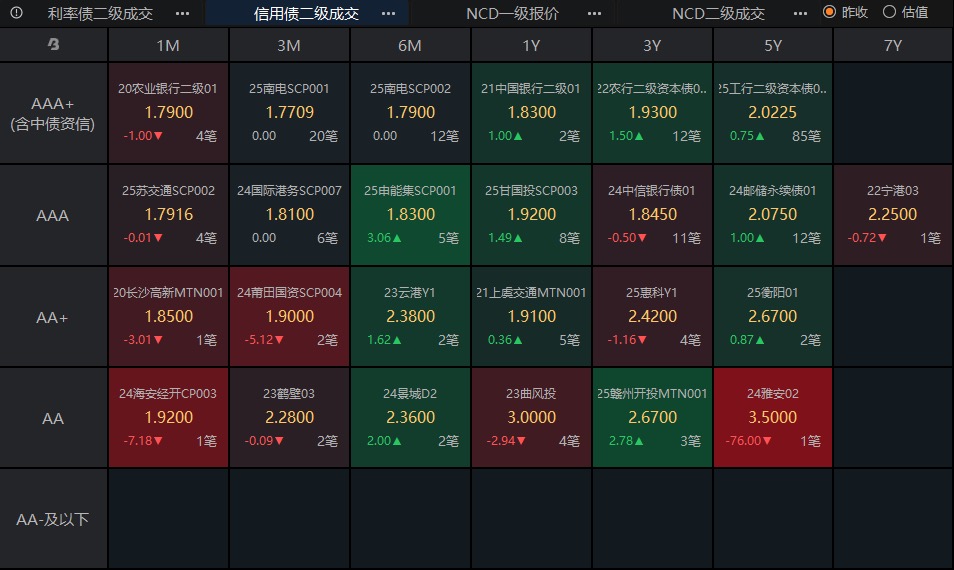Click 23曲风投 in the AA row

(531, 394)
